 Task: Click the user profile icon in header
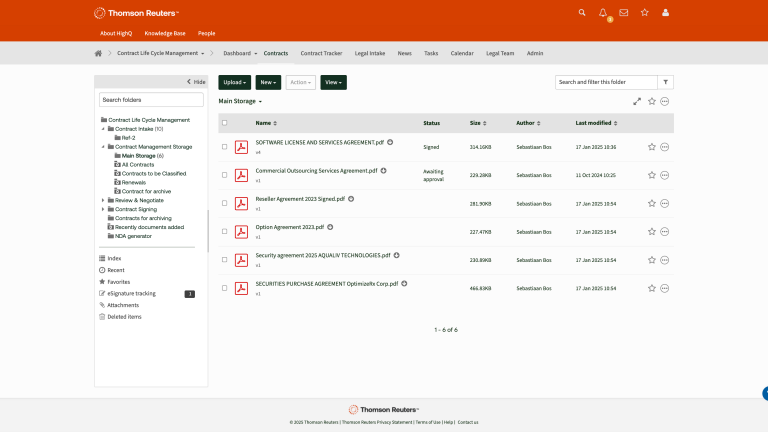(666, 13)
